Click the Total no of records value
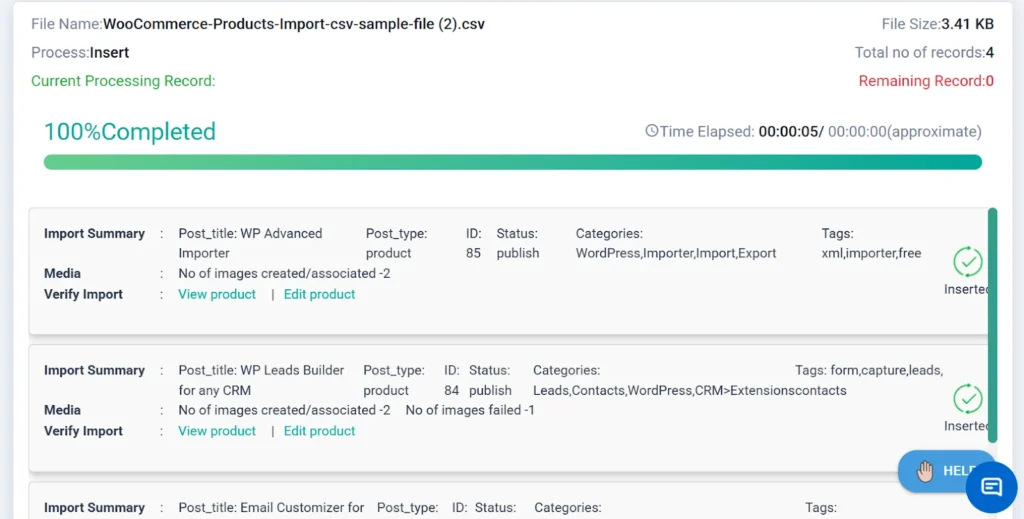The width and height of the screenshot is (1024, 519). [989, 53]
